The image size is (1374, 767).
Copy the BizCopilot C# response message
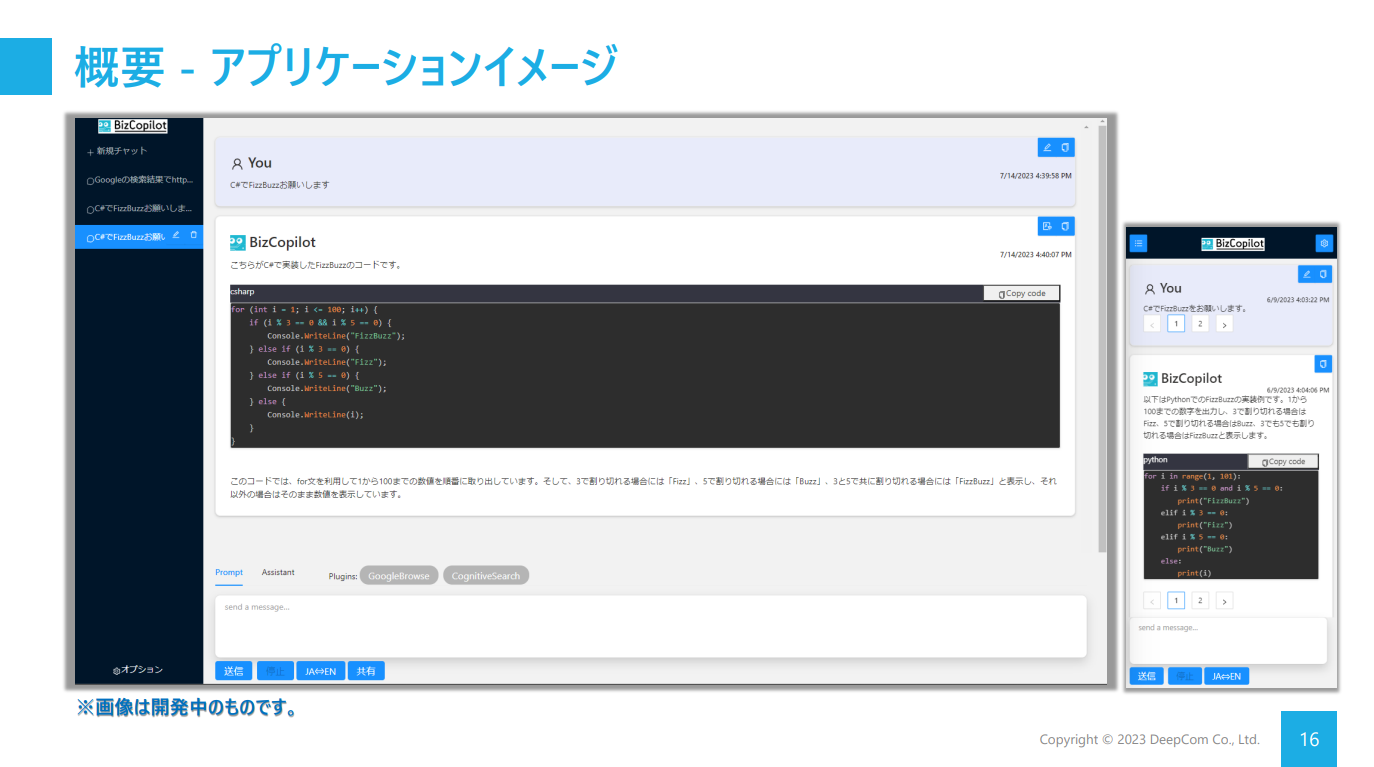1065,226
